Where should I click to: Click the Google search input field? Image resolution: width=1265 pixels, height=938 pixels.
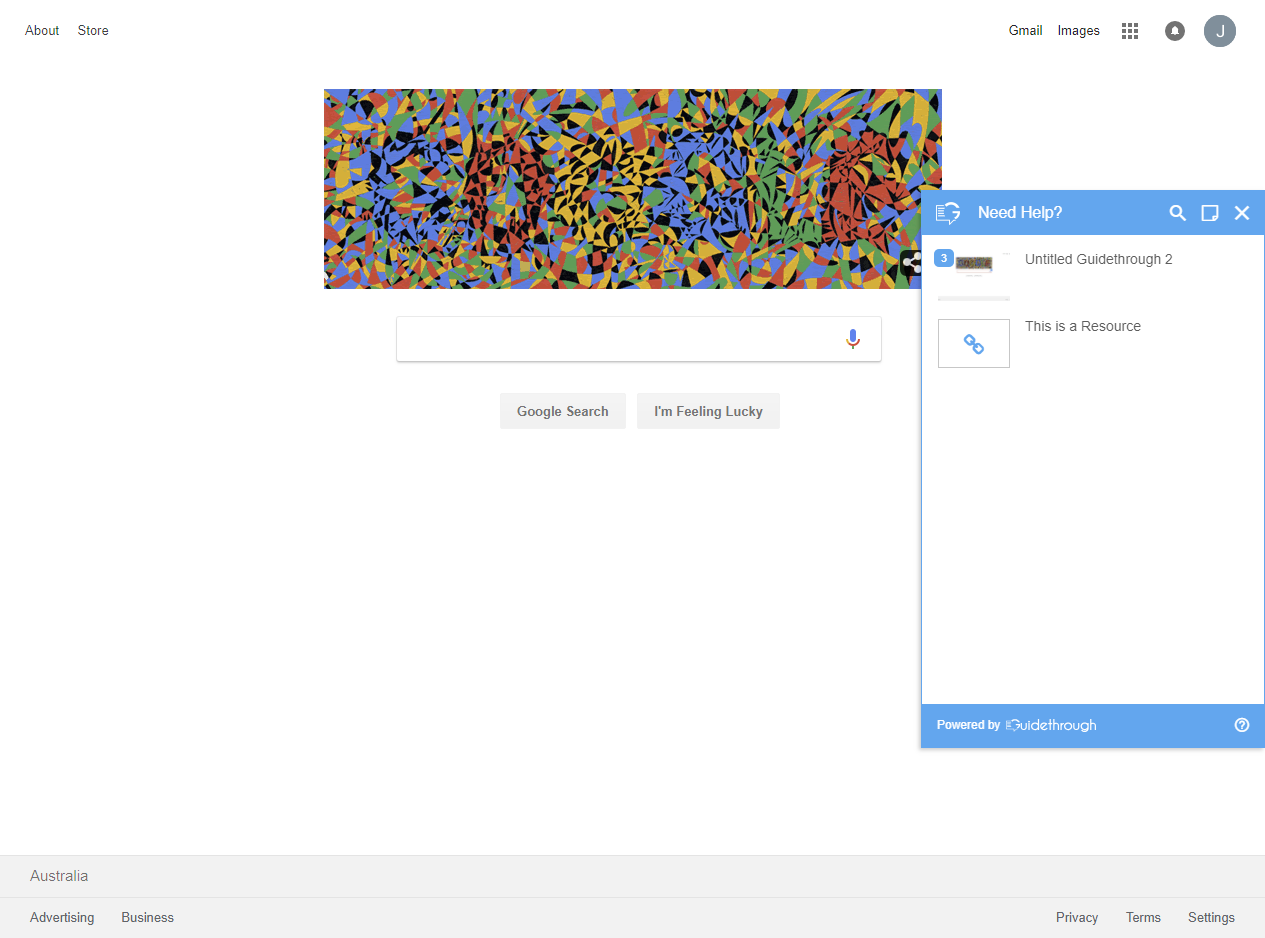(639, 339)
